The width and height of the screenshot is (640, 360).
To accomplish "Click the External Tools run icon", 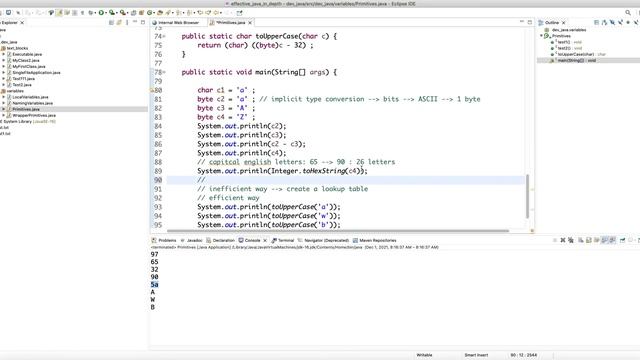I will click(x=122, y=13).
